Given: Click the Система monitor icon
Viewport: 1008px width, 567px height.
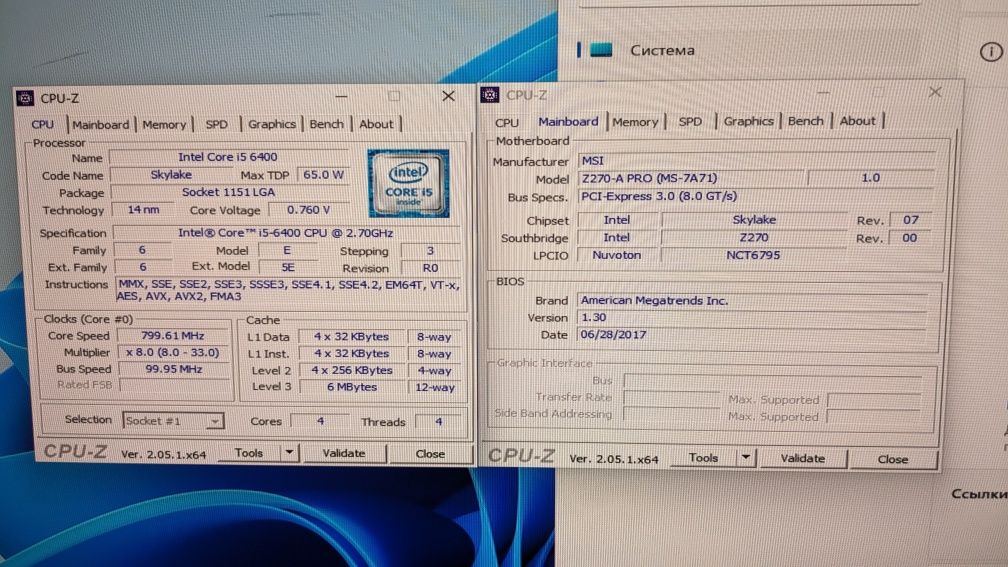Looking at the screenshot, I should point(601,50).
